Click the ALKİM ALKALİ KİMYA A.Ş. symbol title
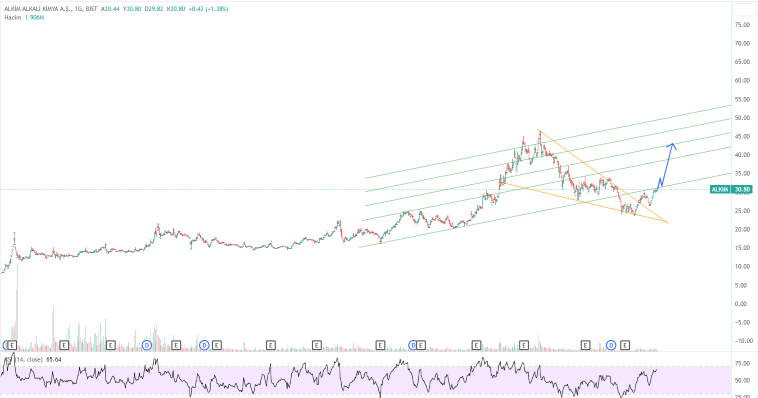758x398 pixels. click(x=37, y=9)
